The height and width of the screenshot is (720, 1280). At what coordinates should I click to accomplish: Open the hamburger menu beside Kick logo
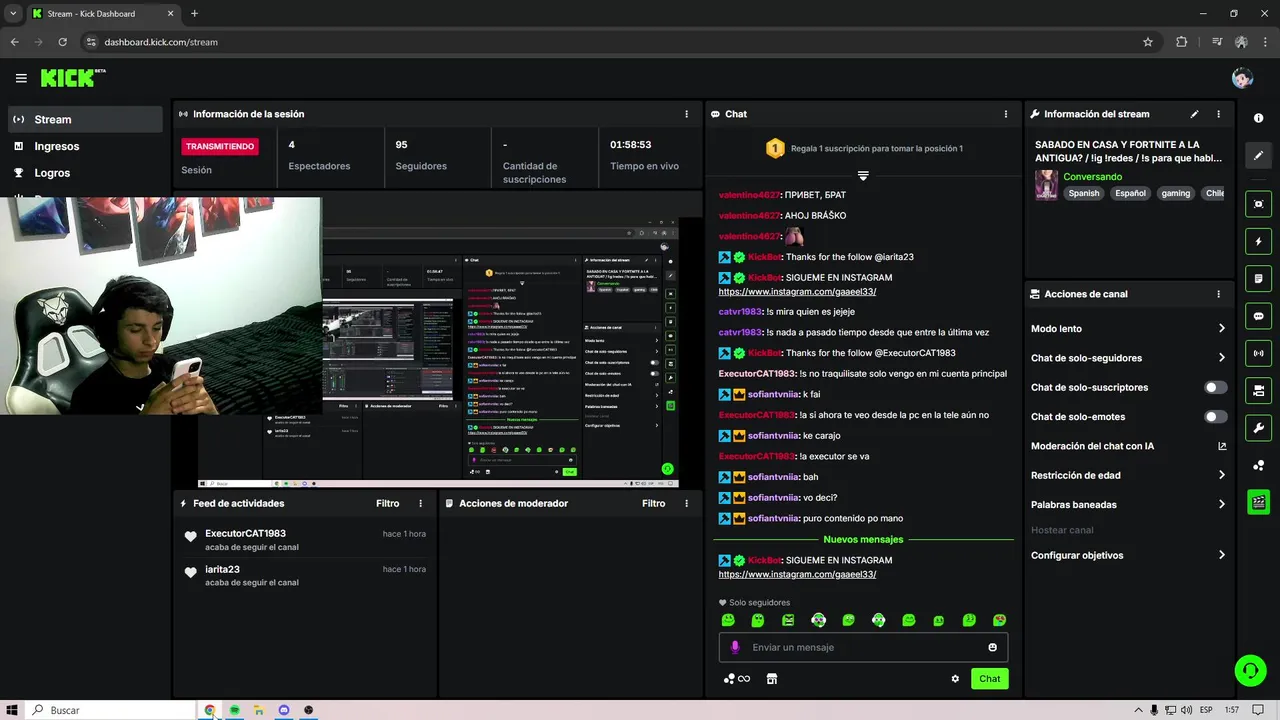click(x=21, y=78)
